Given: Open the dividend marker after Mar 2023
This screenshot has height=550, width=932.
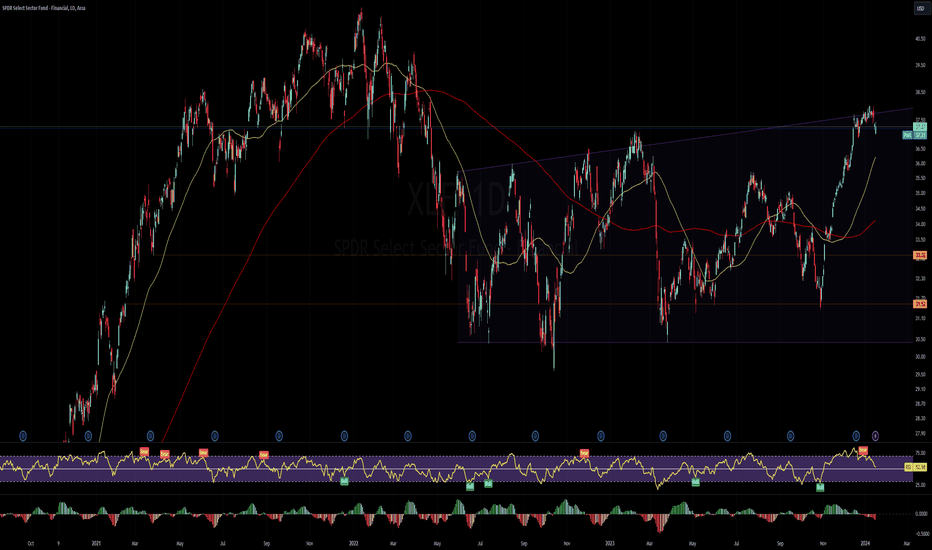Looking at the screenshot, I should [x=663, y=436].
